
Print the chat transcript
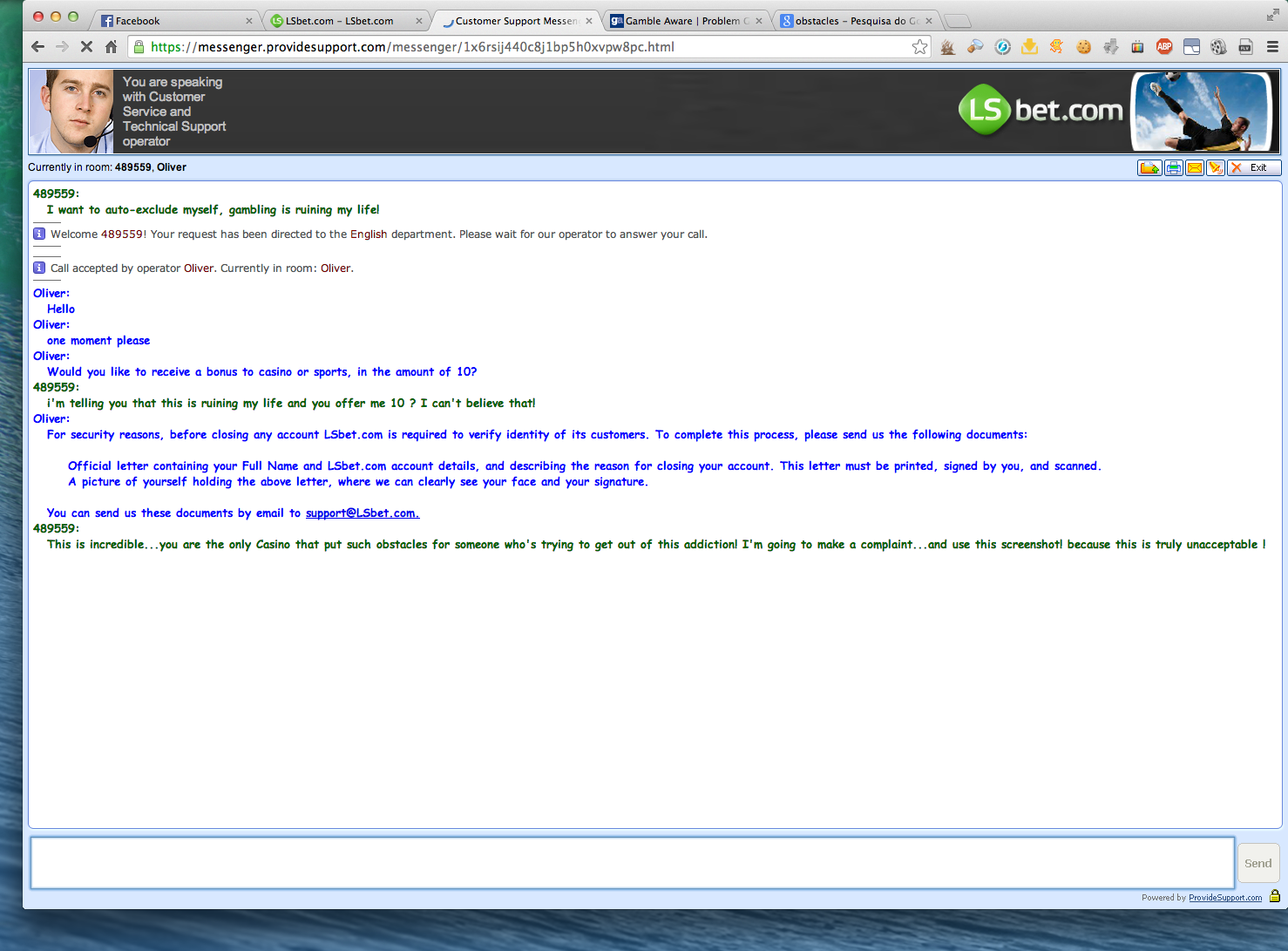[1173, 167]
